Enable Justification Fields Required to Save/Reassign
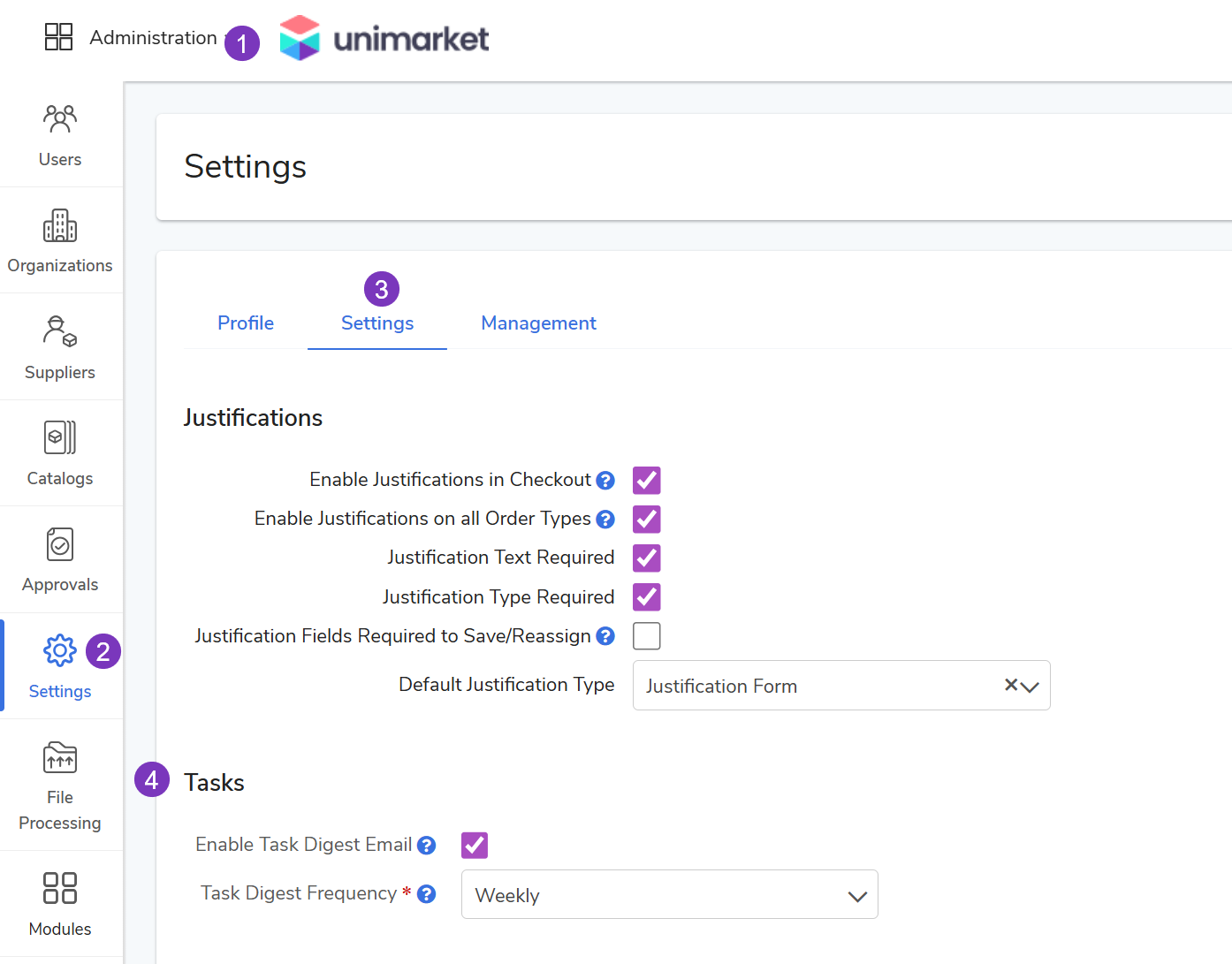 (647, 636)
